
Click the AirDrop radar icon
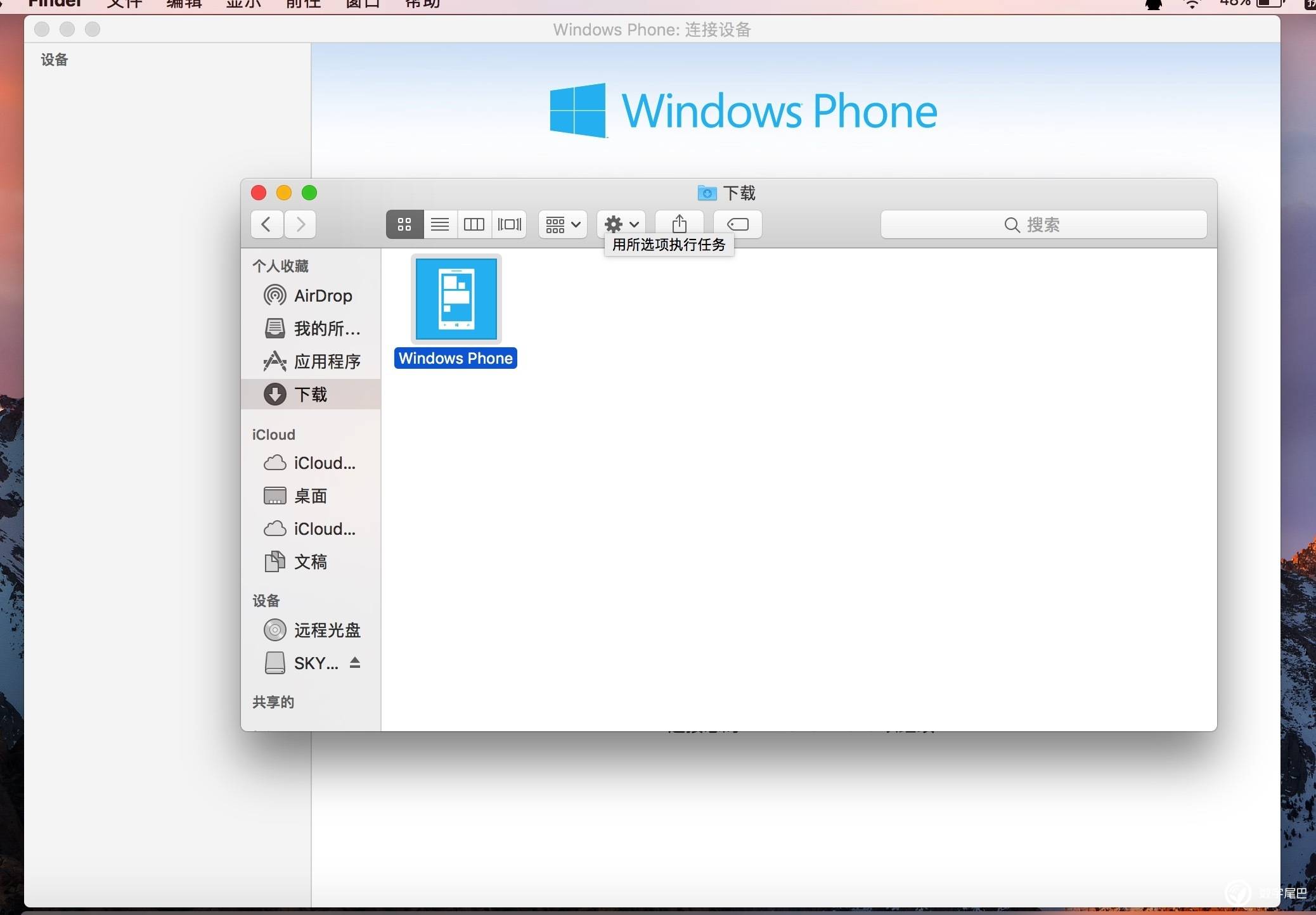274,295
